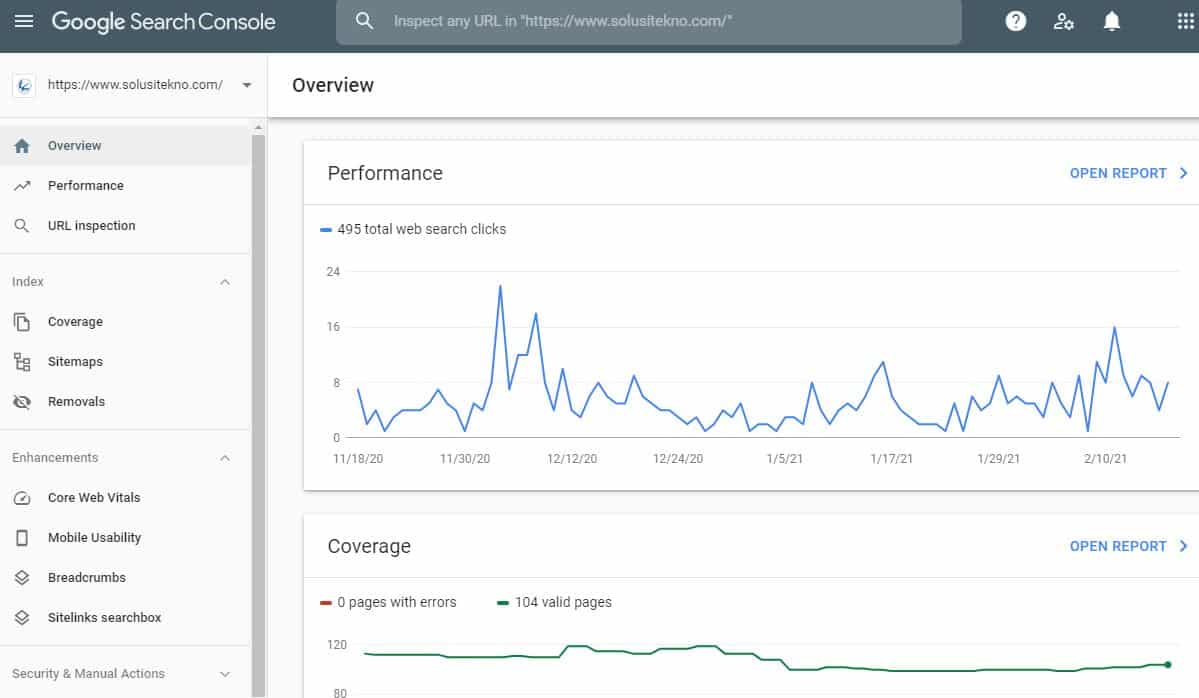Viewport: 1199px width, 698px height.
Task: Click the Google Search Console logo
Action: [164, 21]
